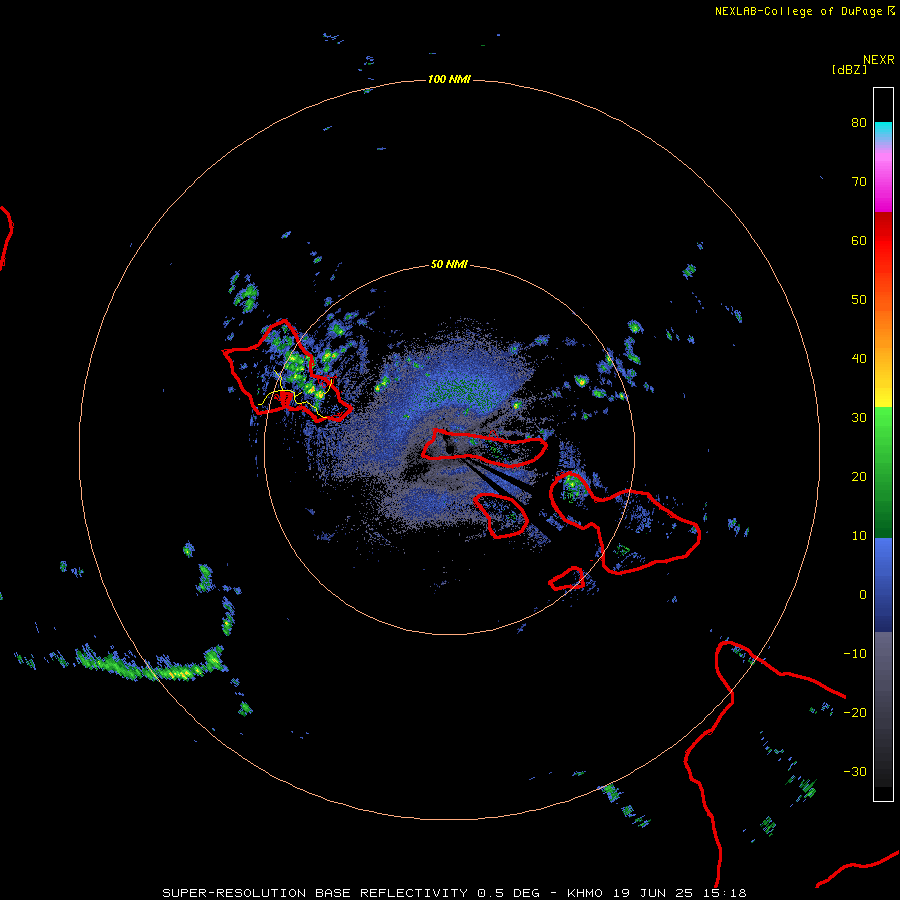Image resolution: width=900 pixels, height=900 pixels.
Task: Click the 20 dBZ scale value
Action: [x=859, y=476]
